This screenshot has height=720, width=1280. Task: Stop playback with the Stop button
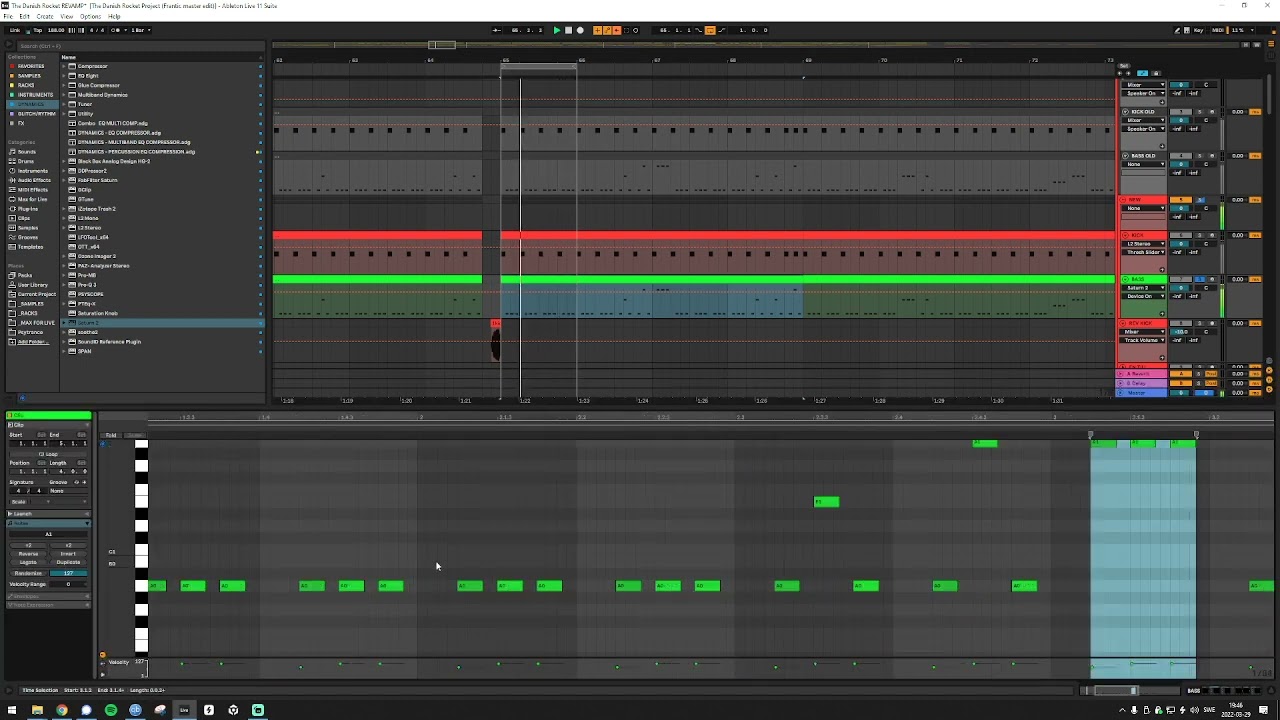[x=568, y=30]
